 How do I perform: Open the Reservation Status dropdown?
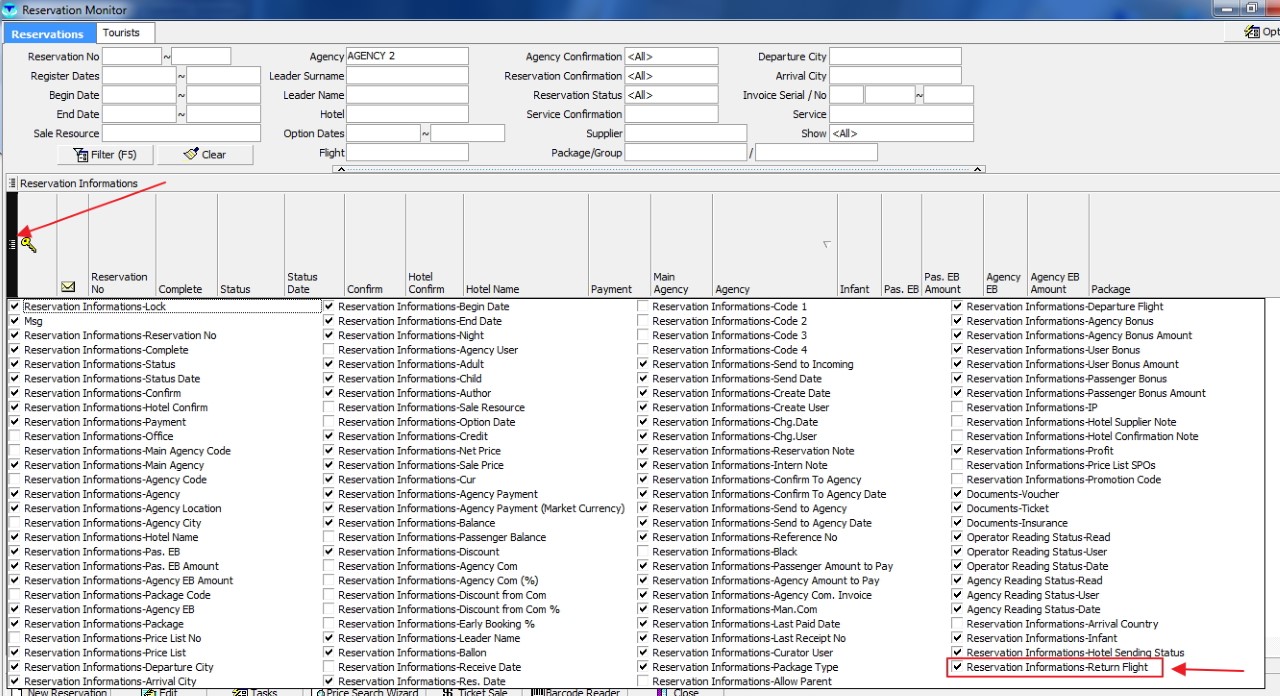tap(671, 95)
